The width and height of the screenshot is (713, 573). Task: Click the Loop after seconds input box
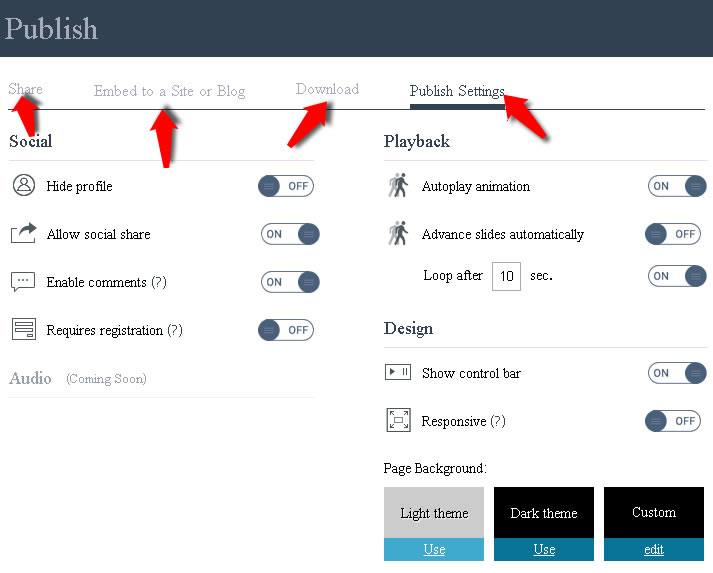point(506,276)
